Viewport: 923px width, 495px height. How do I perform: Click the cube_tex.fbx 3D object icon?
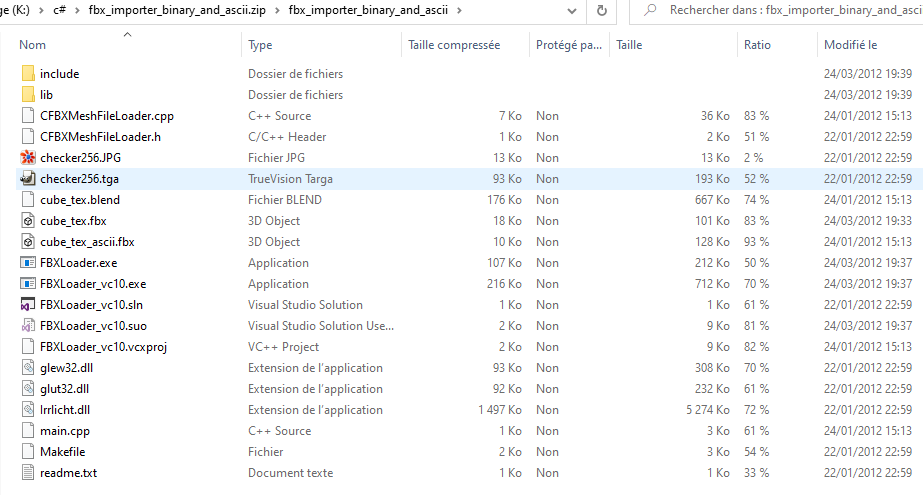tap(28, 221)
